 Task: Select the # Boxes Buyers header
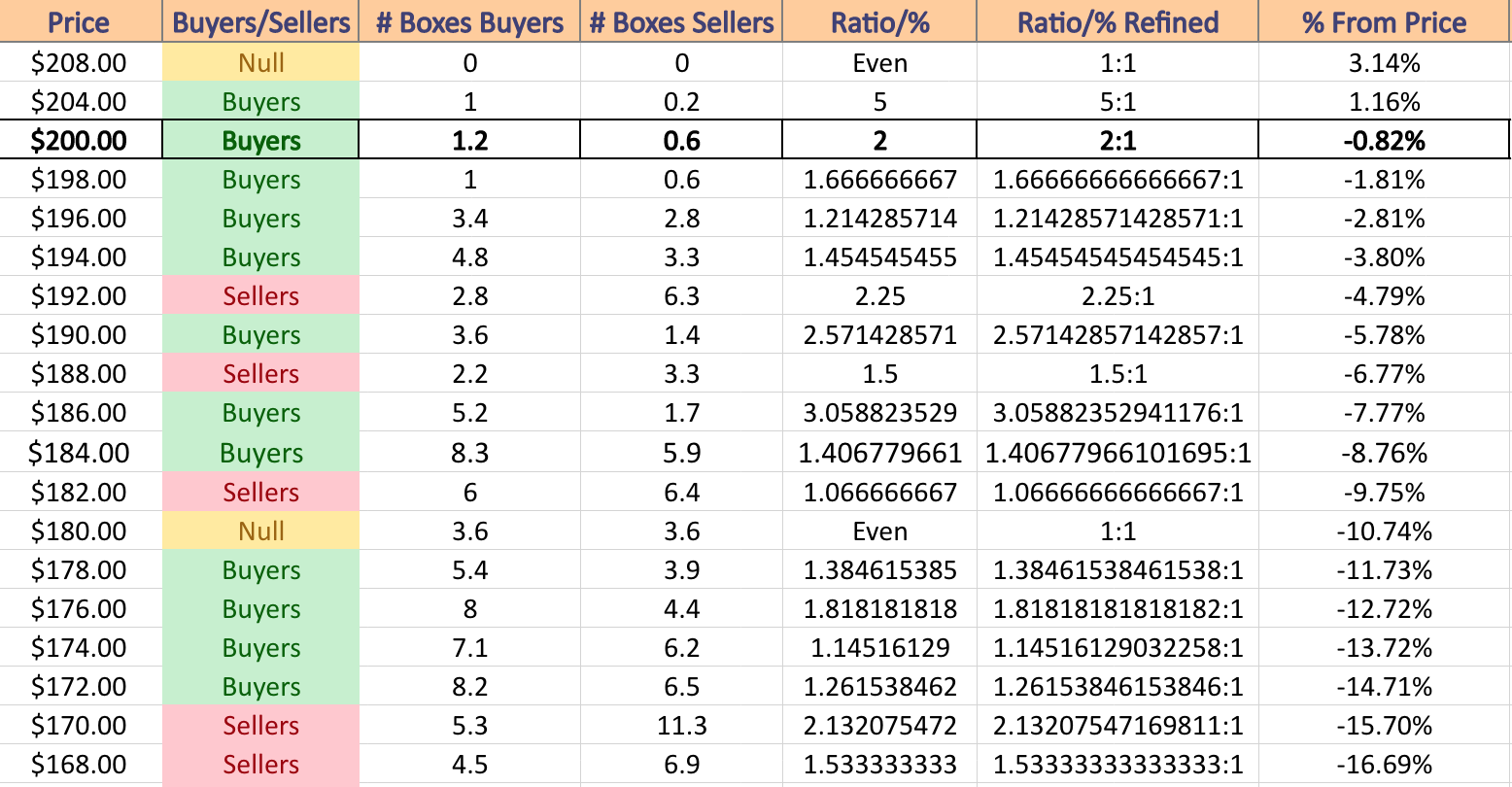470,21
